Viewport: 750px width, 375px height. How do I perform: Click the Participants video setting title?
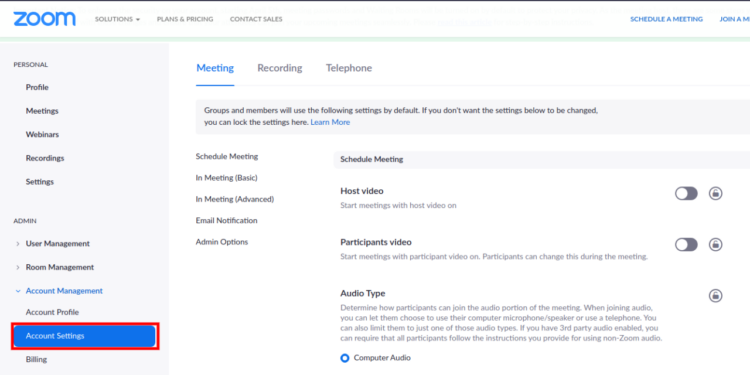pos(376,242)
